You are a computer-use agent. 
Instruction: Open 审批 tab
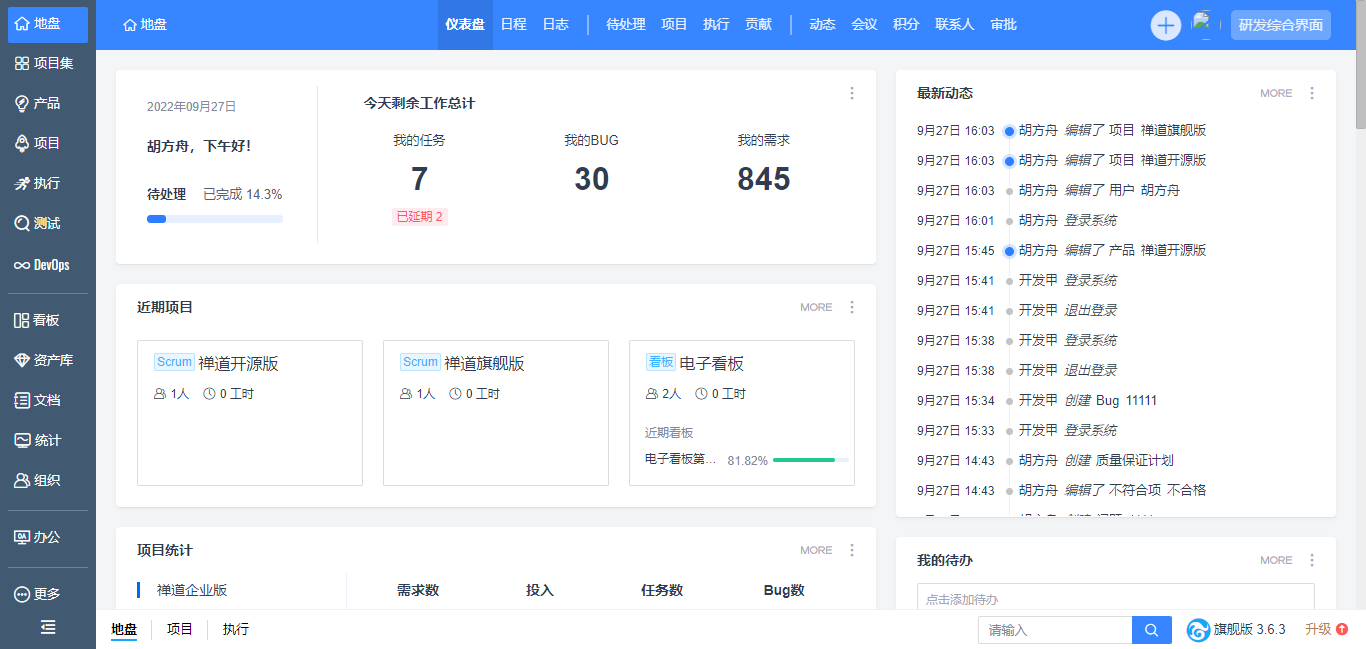pyautogui.click(x=1004, y=25)
